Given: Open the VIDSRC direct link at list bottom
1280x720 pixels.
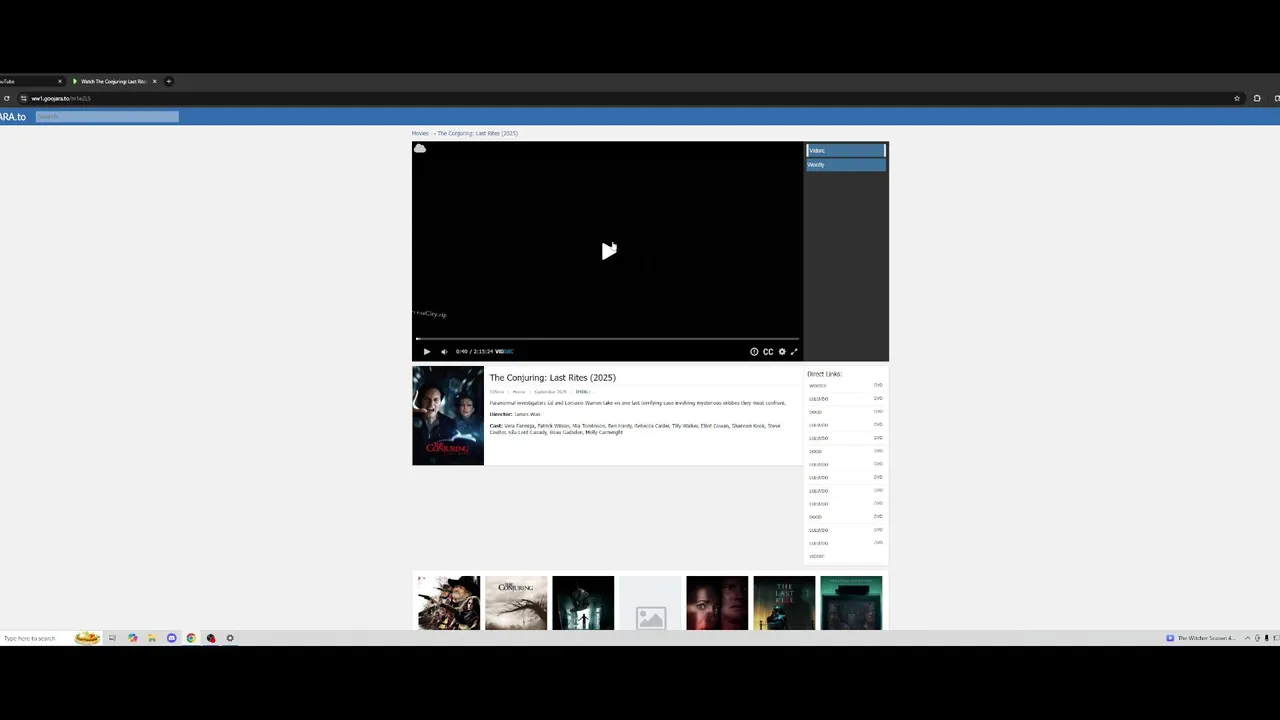Looking at the screenshot, I should point(817,557).
